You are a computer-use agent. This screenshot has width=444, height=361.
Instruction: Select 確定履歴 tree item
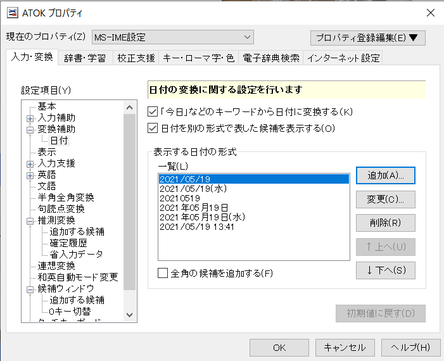(x=68, y=243)
